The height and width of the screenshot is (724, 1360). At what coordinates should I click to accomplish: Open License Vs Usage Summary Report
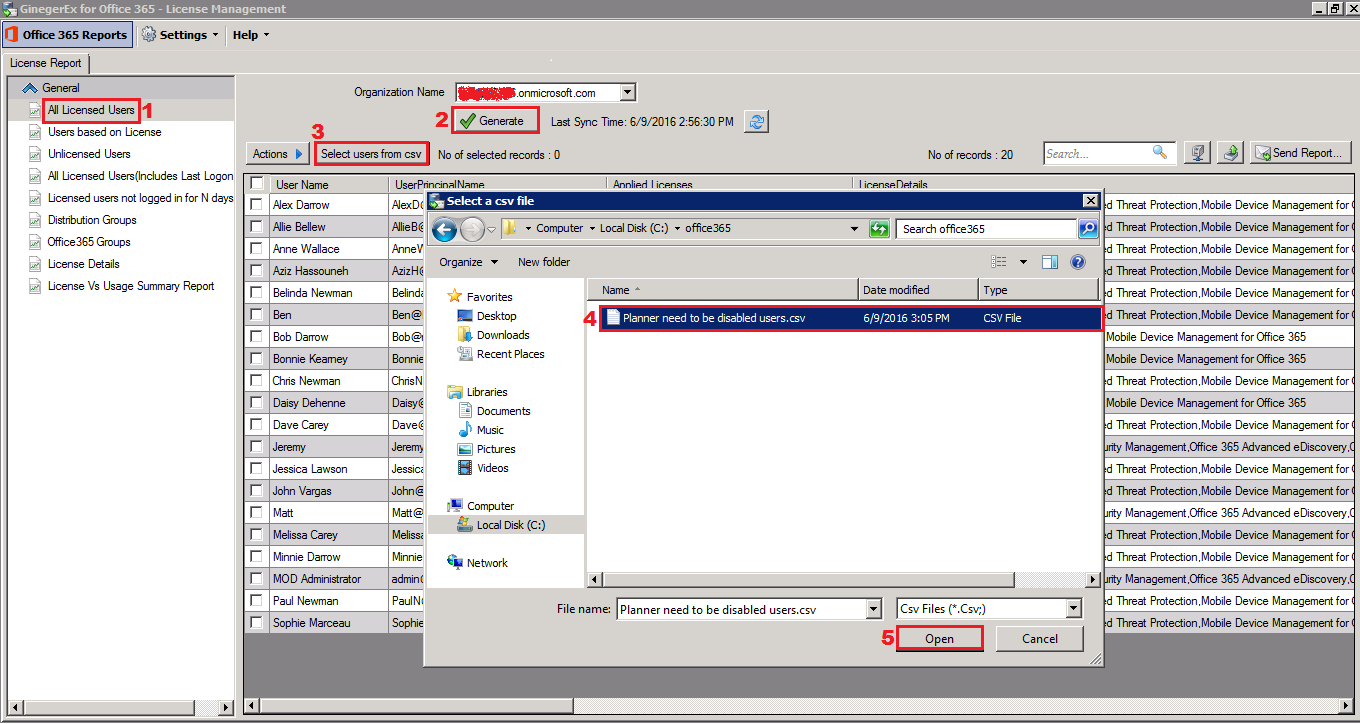[131, 286]
